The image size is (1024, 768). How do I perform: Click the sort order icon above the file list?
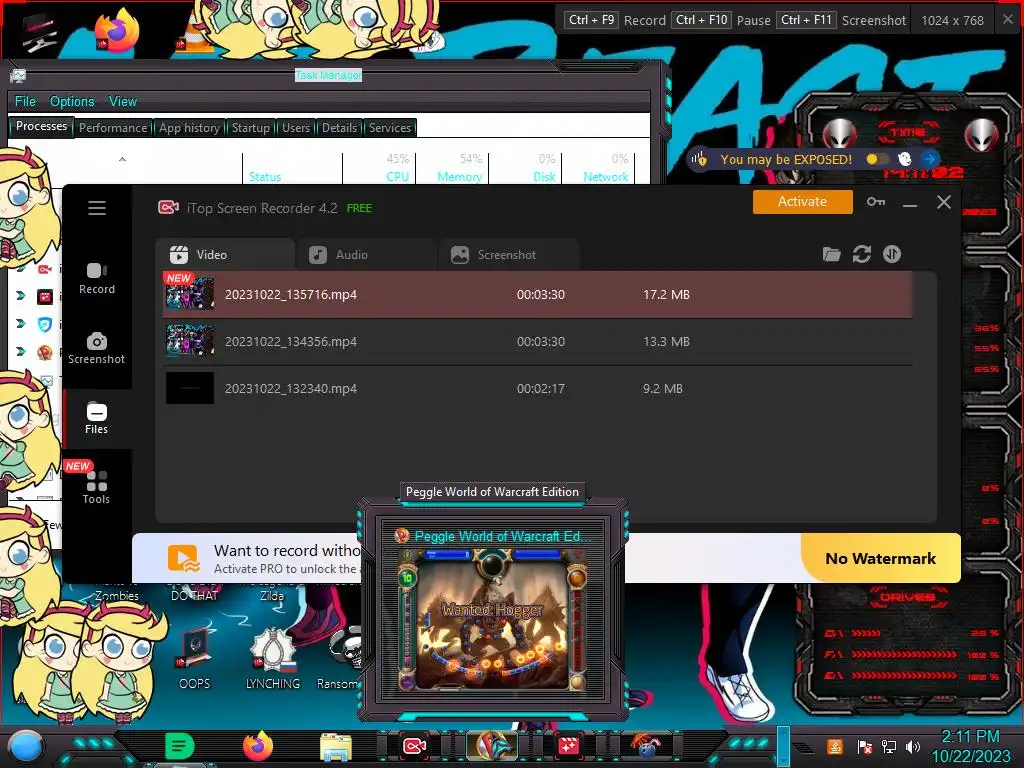tap(891, 254)
